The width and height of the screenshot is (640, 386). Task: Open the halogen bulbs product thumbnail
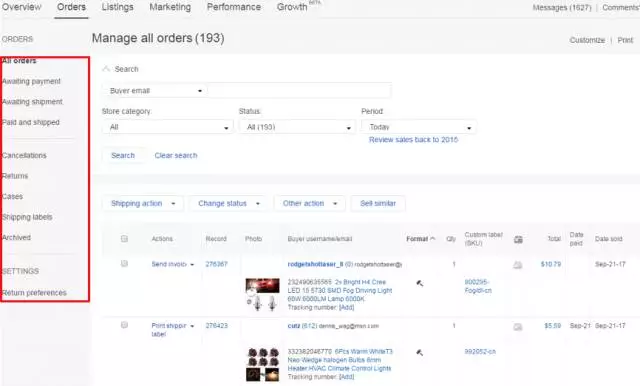point(262,364)
